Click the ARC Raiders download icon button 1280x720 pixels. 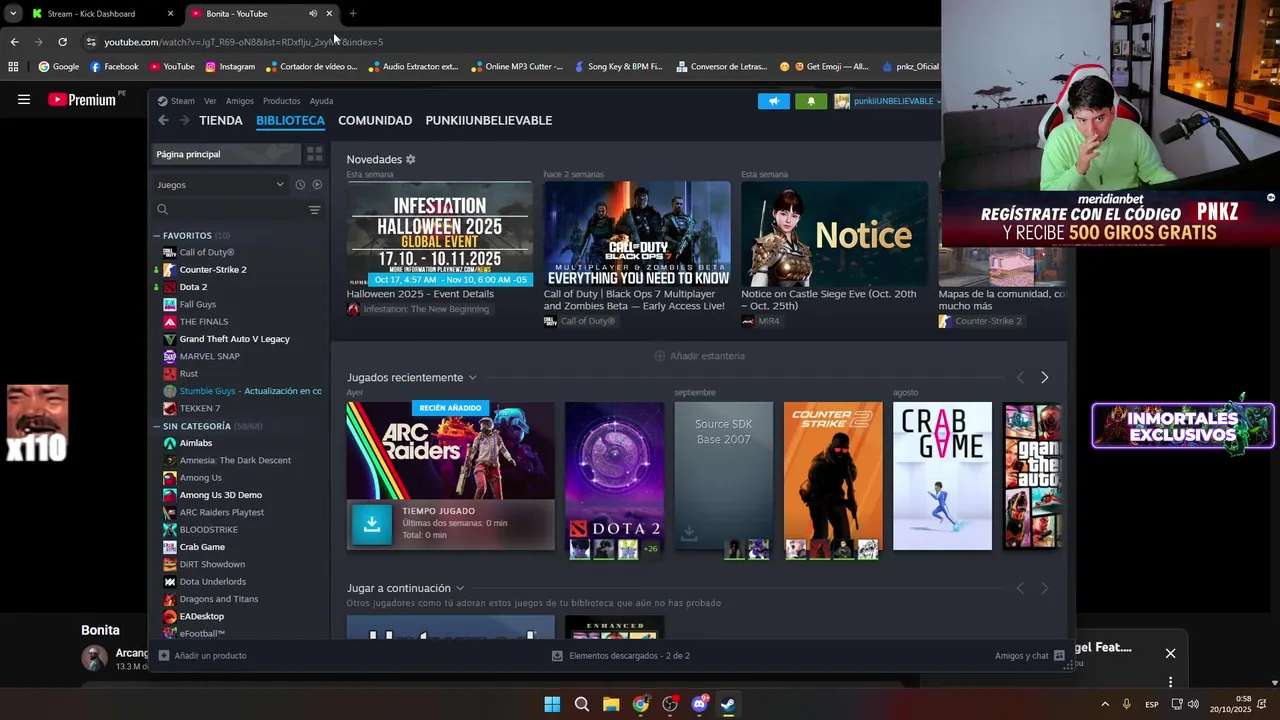tap(371, 524)
